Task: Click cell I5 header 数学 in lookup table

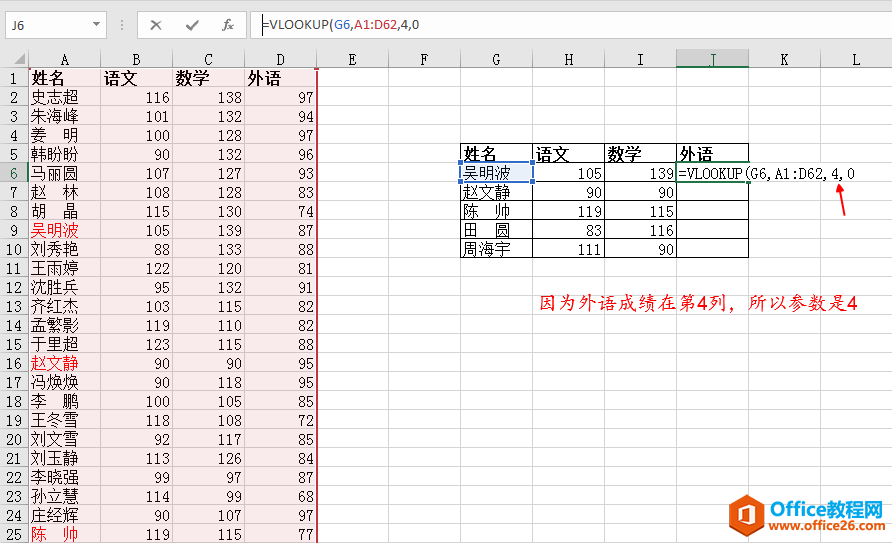Action: 640,154
